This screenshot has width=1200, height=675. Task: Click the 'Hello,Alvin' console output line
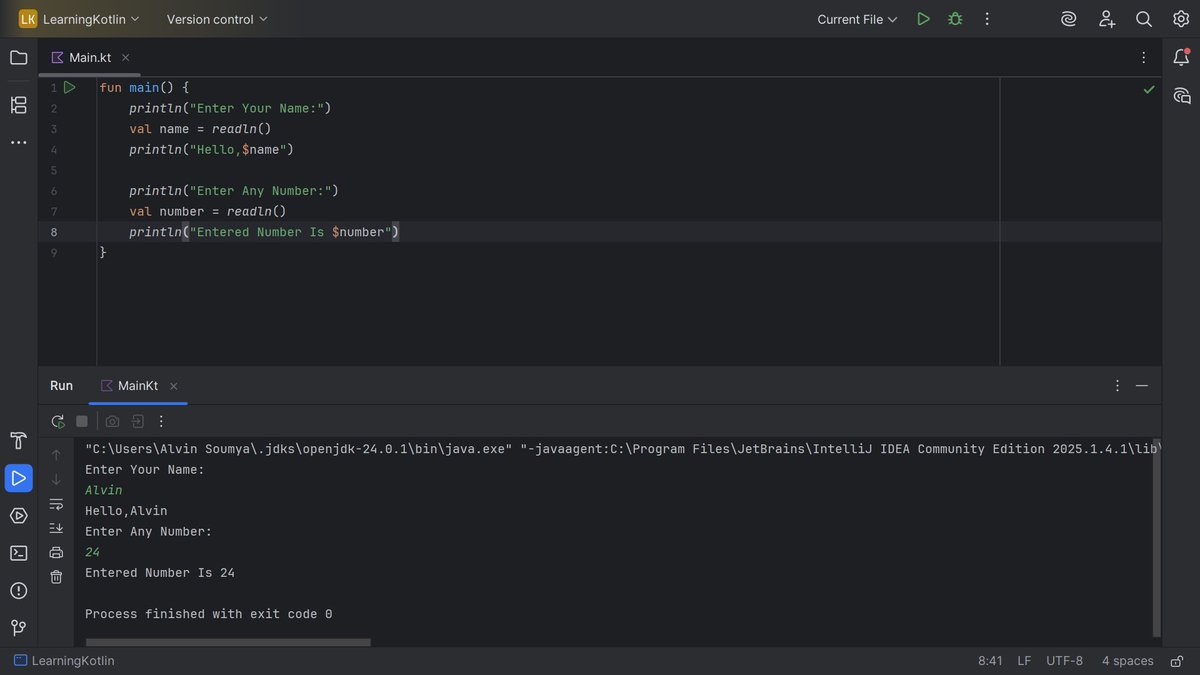(126, 511)
